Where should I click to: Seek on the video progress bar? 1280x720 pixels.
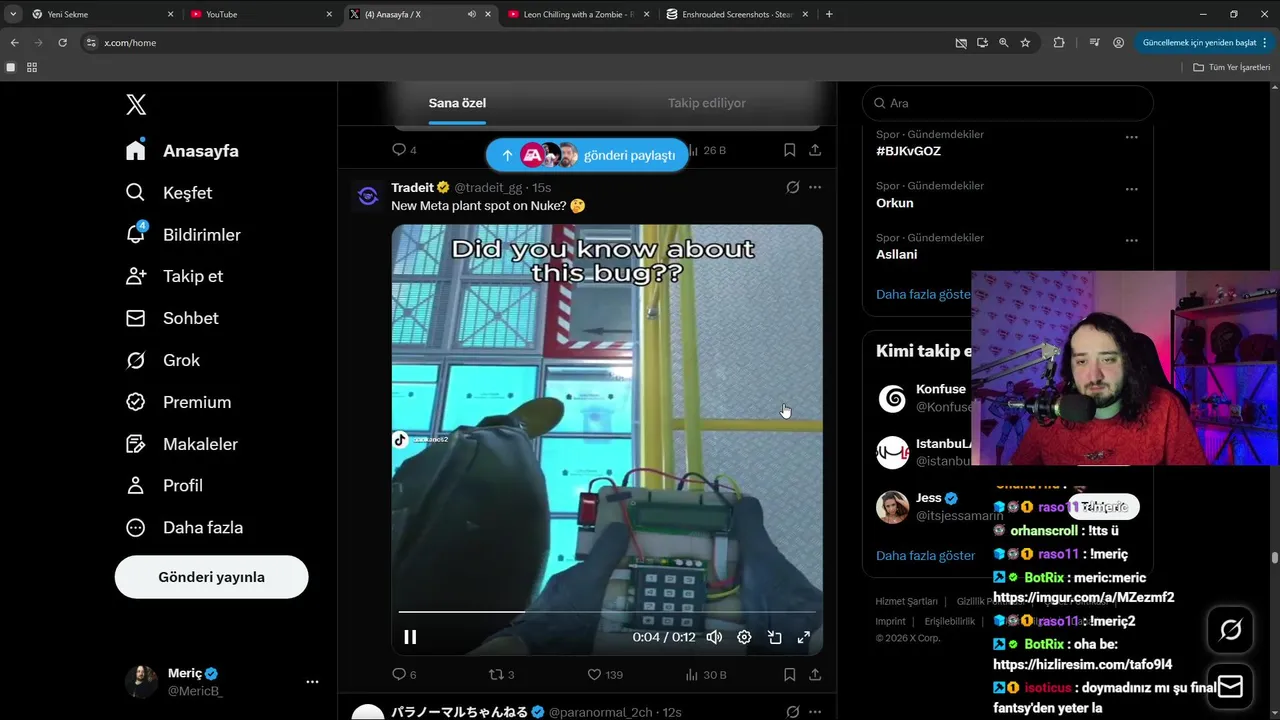(607, 611)
